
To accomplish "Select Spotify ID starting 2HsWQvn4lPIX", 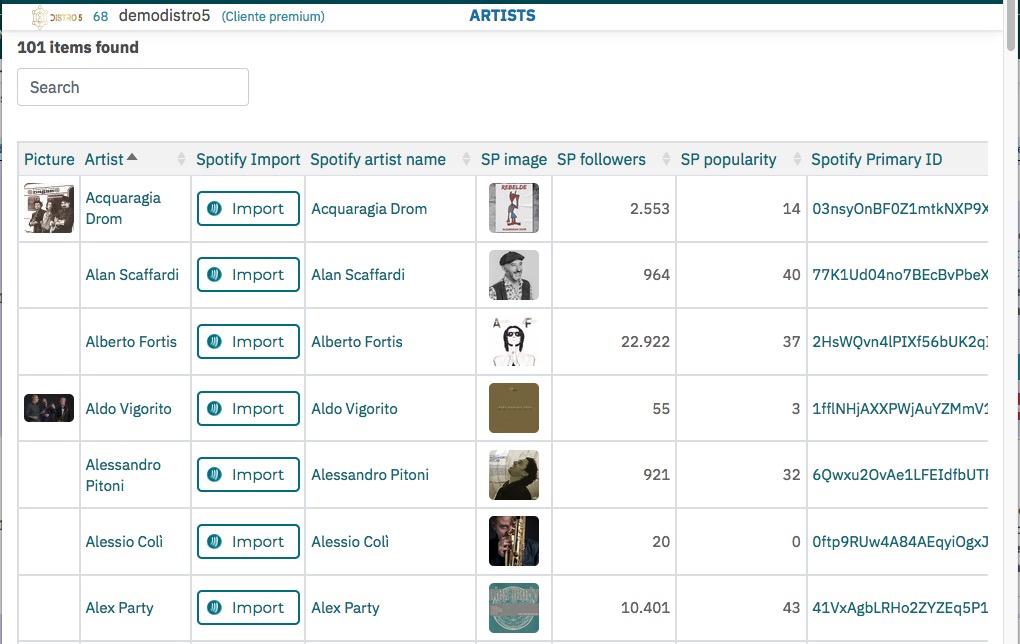I will [x=900, y=342].
